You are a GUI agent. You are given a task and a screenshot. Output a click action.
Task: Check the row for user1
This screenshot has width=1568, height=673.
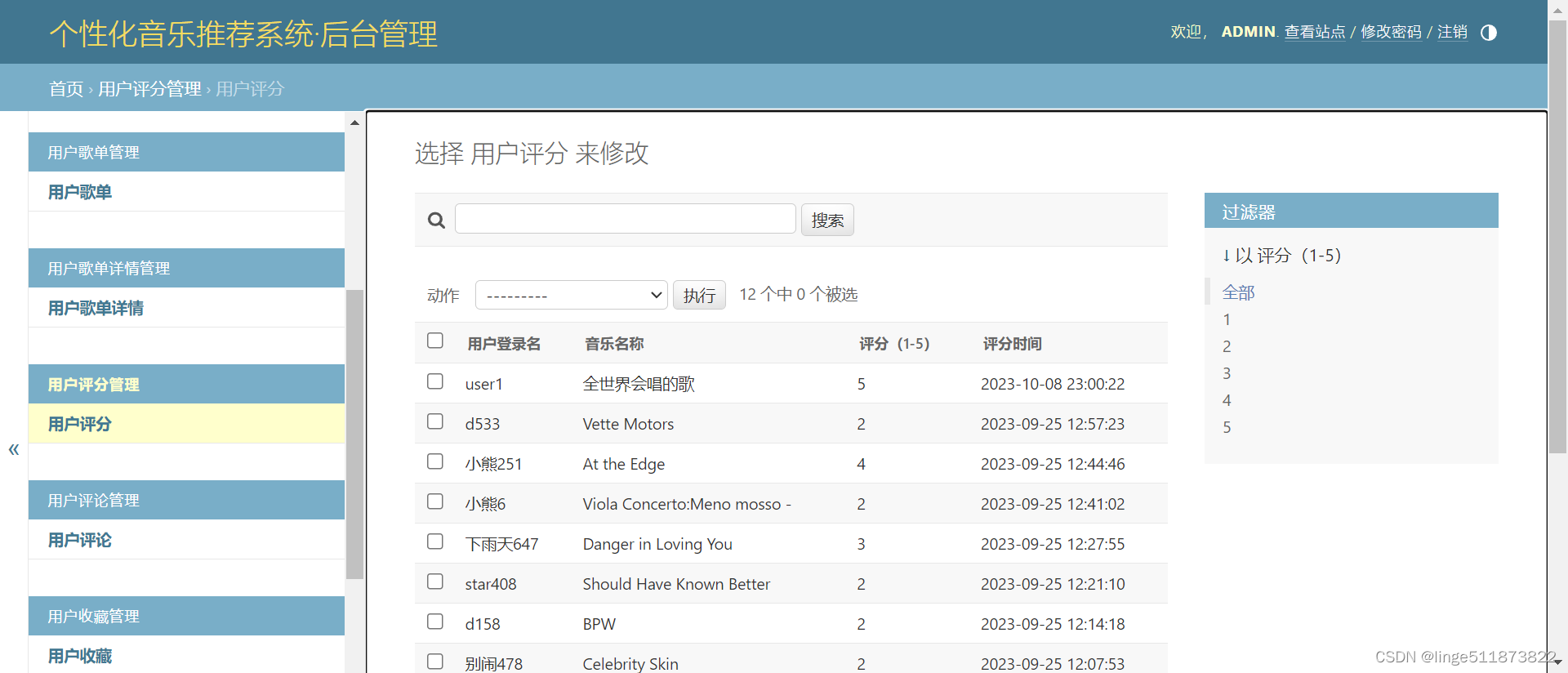pos(435,381)
